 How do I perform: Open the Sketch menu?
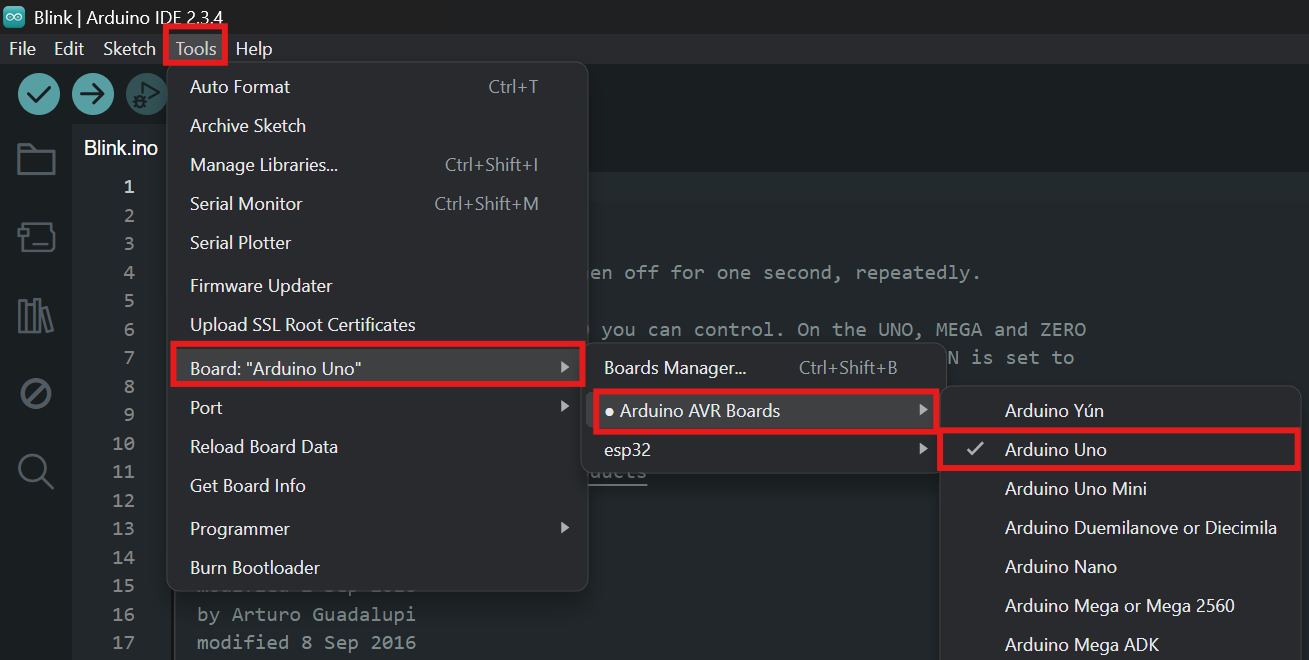point(129,49)
